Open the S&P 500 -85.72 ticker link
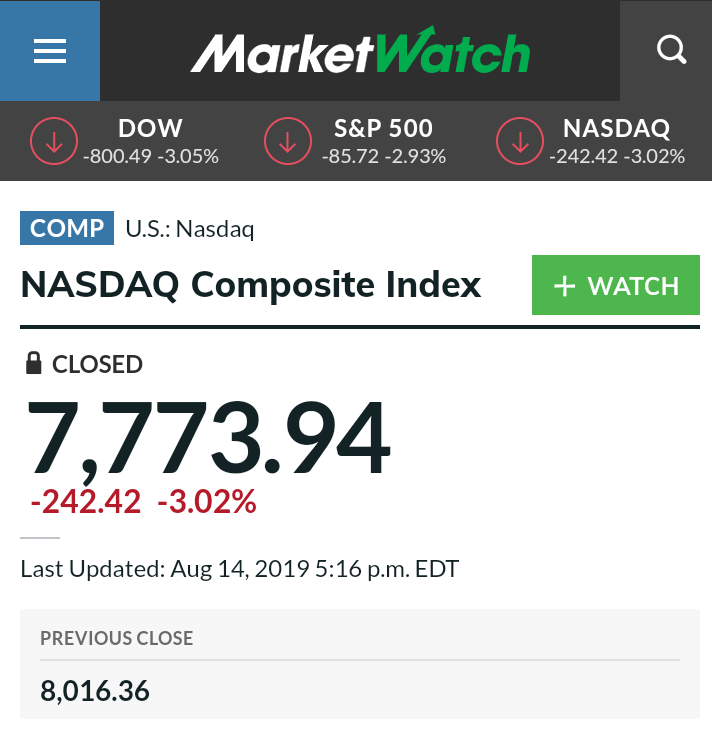 (384, 142)
